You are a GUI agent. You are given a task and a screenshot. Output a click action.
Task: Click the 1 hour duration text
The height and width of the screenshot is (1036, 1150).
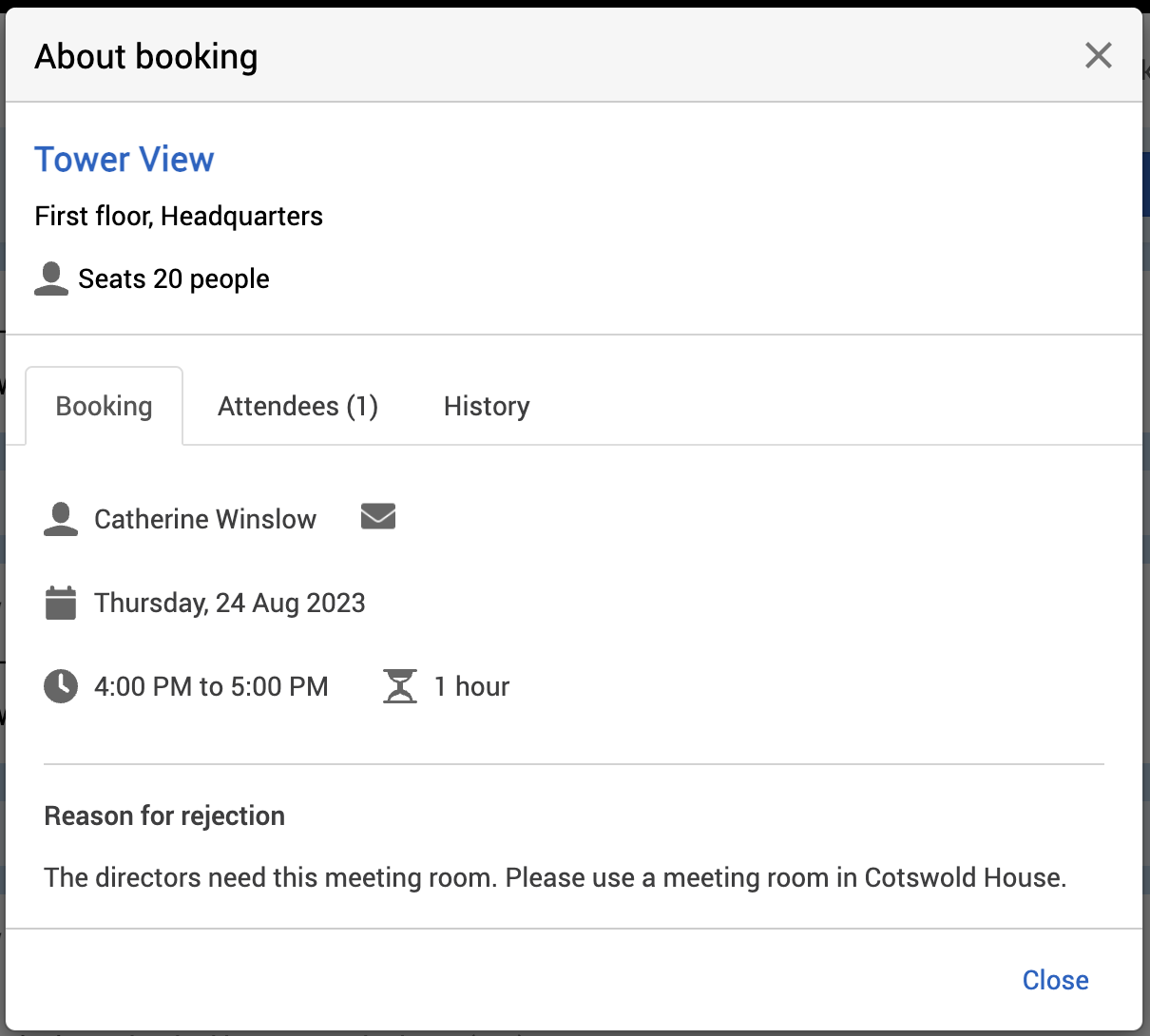[x=471, y=686]
